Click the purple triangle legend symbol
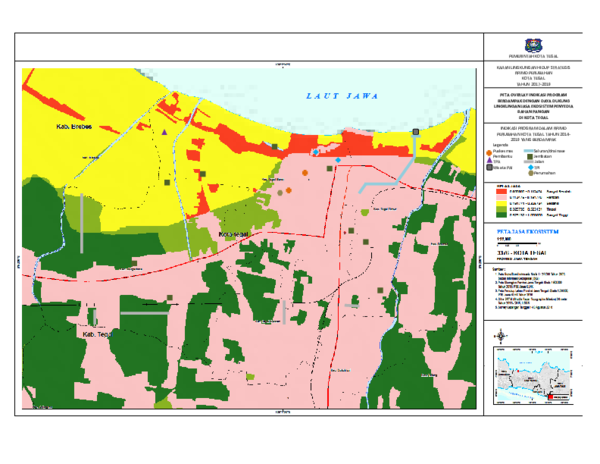Viewport: 600px width, 464px height. point(487,157)
